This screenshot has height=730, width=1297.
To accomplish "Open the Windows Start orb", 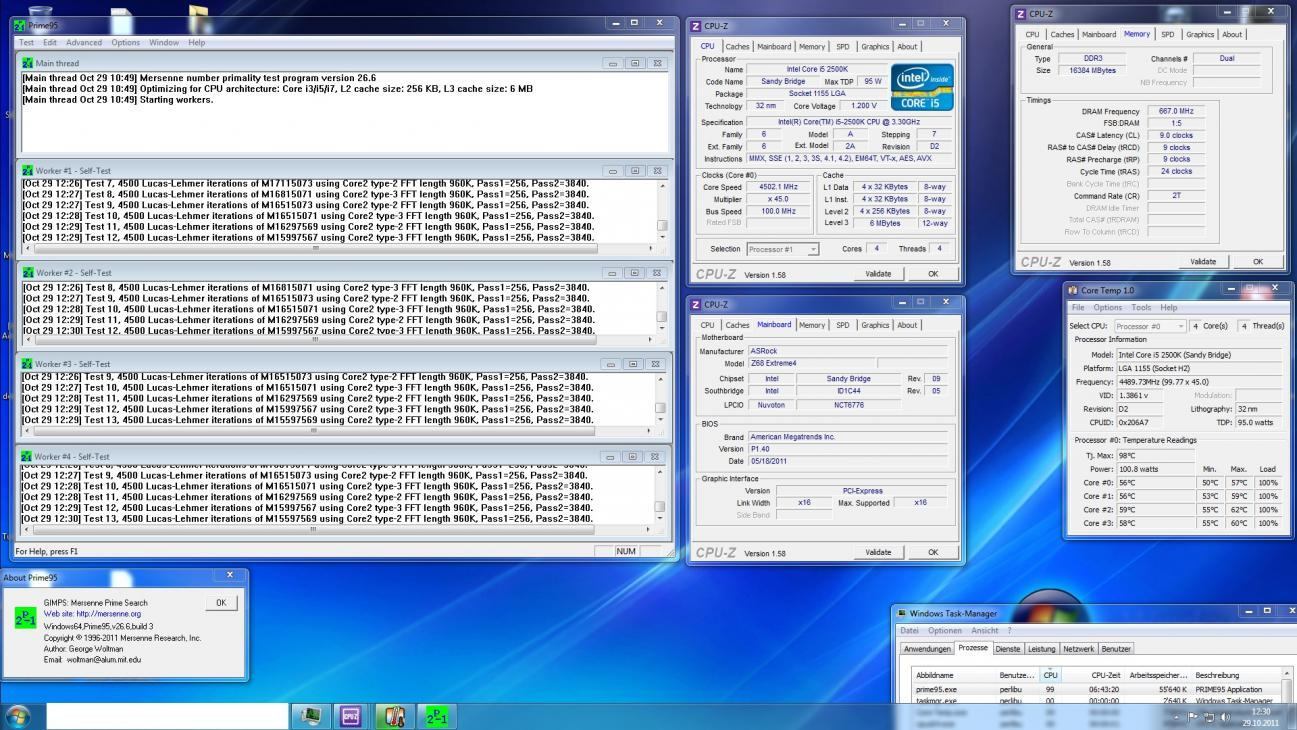I will 17,716.
